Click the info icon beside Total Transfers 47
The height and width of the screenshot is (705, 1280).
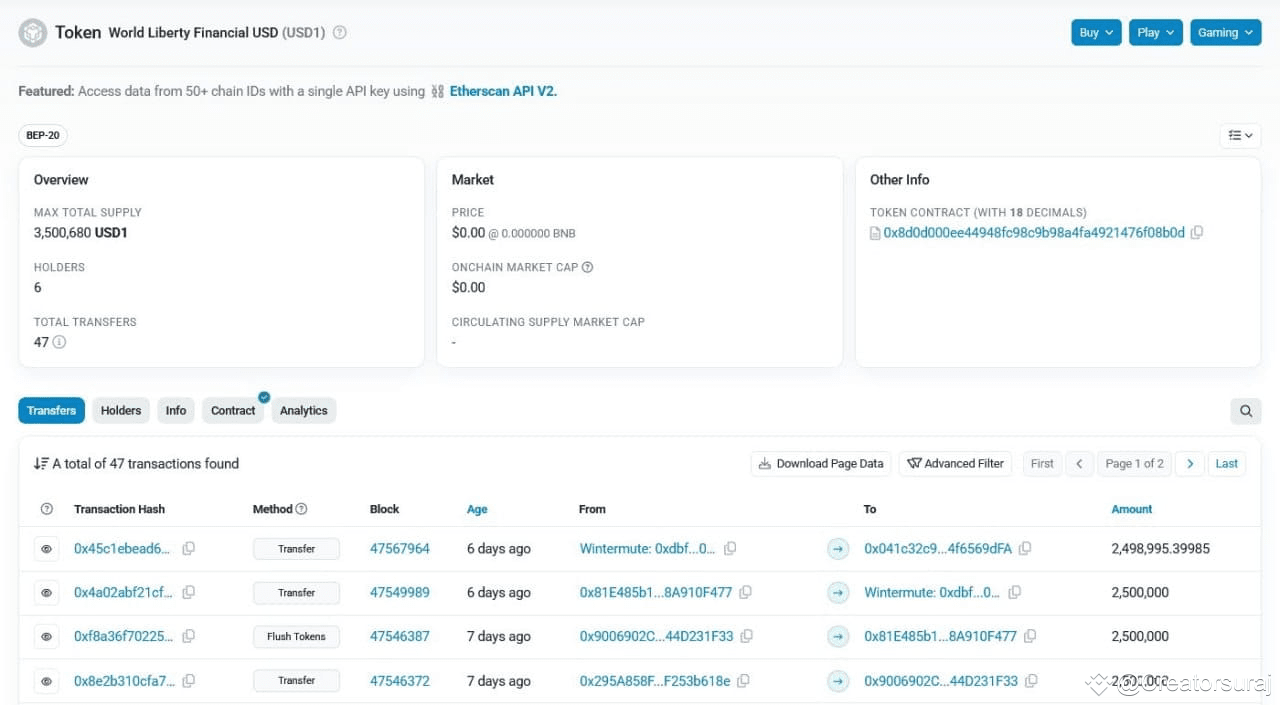(59, 342)
